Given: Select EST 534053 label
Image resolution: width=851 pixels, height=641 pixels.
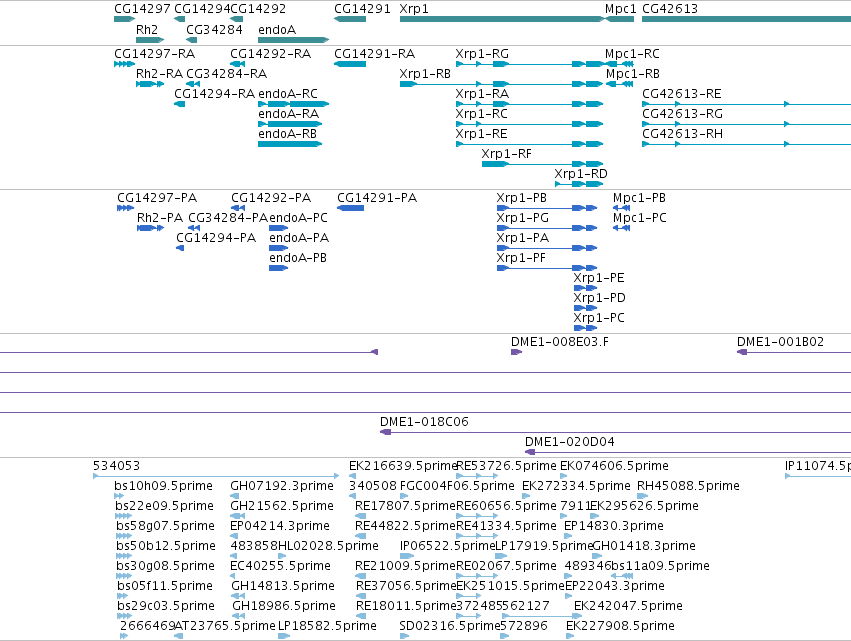Looking at the screenshot, I should pyautogui.click(x=116, y=466).
